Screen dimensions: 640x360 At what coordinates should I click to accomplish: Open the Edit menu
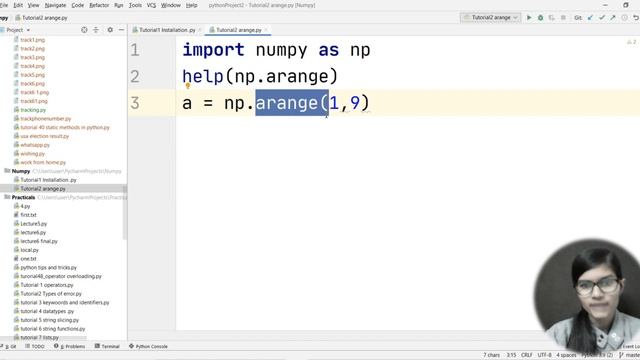18,5
